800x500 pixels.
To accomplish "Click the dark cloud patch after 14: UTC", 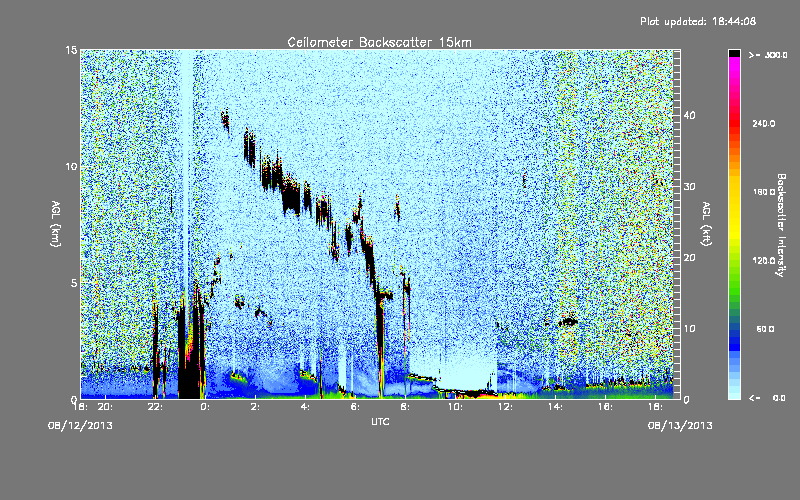I will click(x=568, y=322).
